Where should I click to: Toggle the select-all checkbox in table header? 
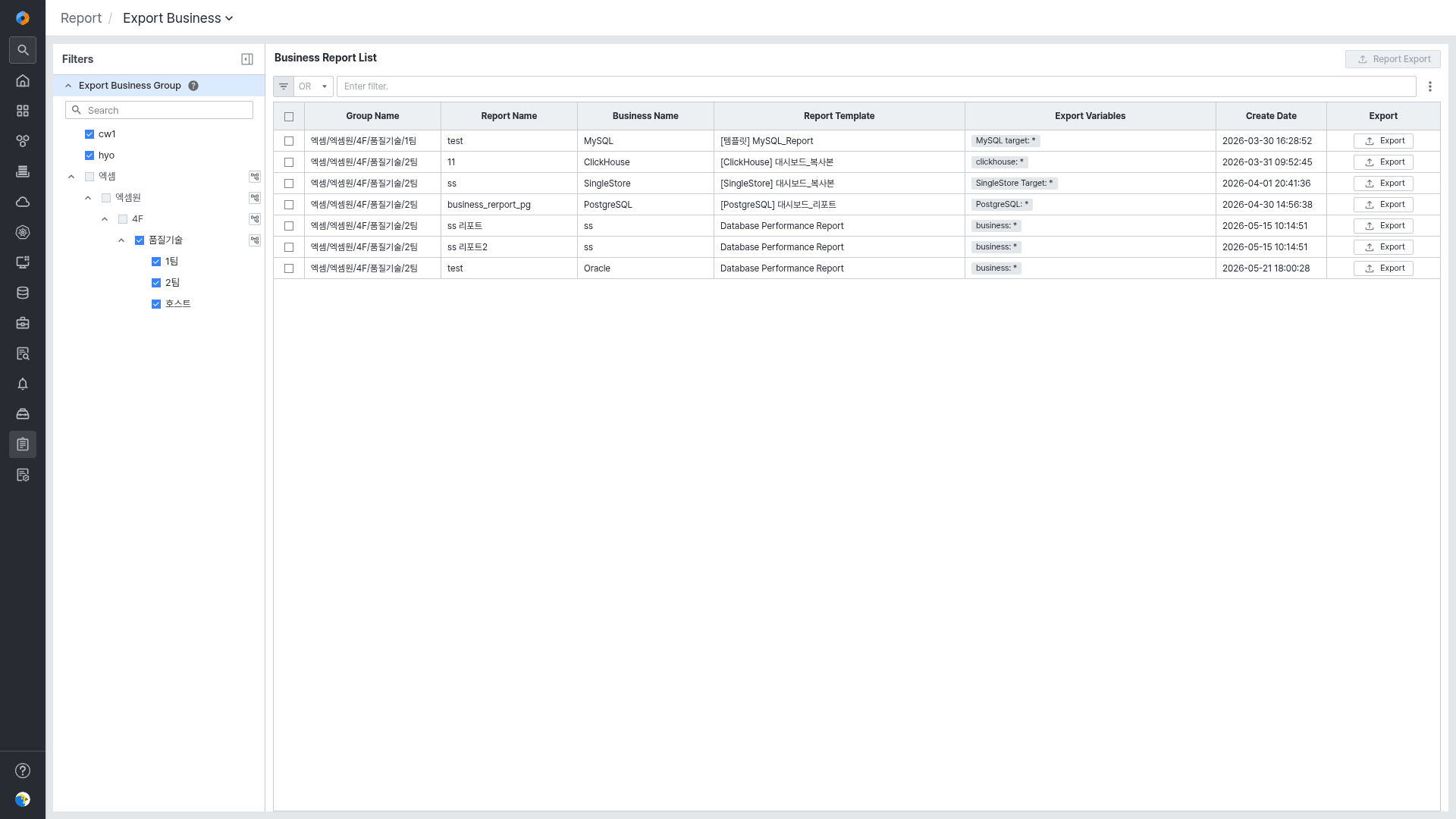click(289, 117)
